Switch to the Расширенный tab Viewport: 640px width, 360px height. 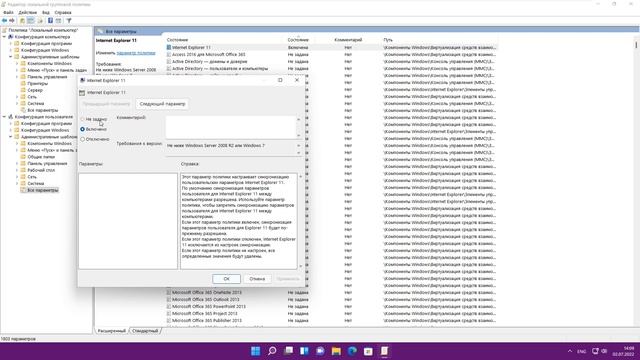[x=111, y=331]
